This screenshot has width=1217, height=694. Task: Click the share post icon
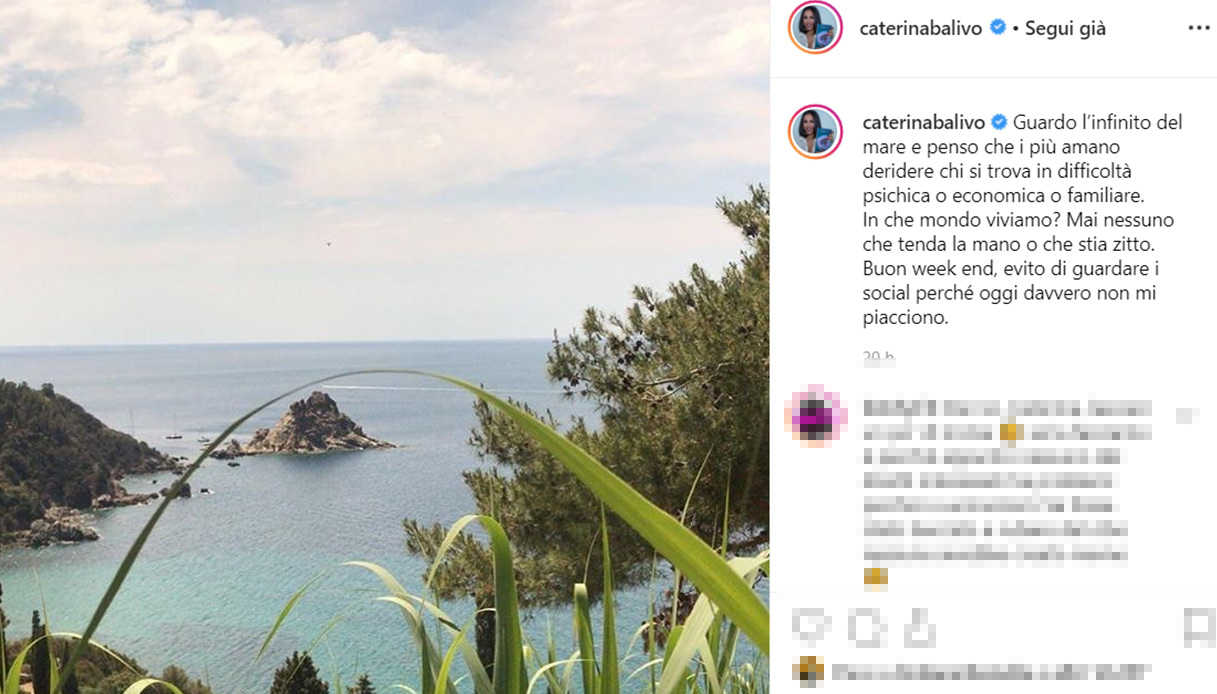click(x=919, y=628)
